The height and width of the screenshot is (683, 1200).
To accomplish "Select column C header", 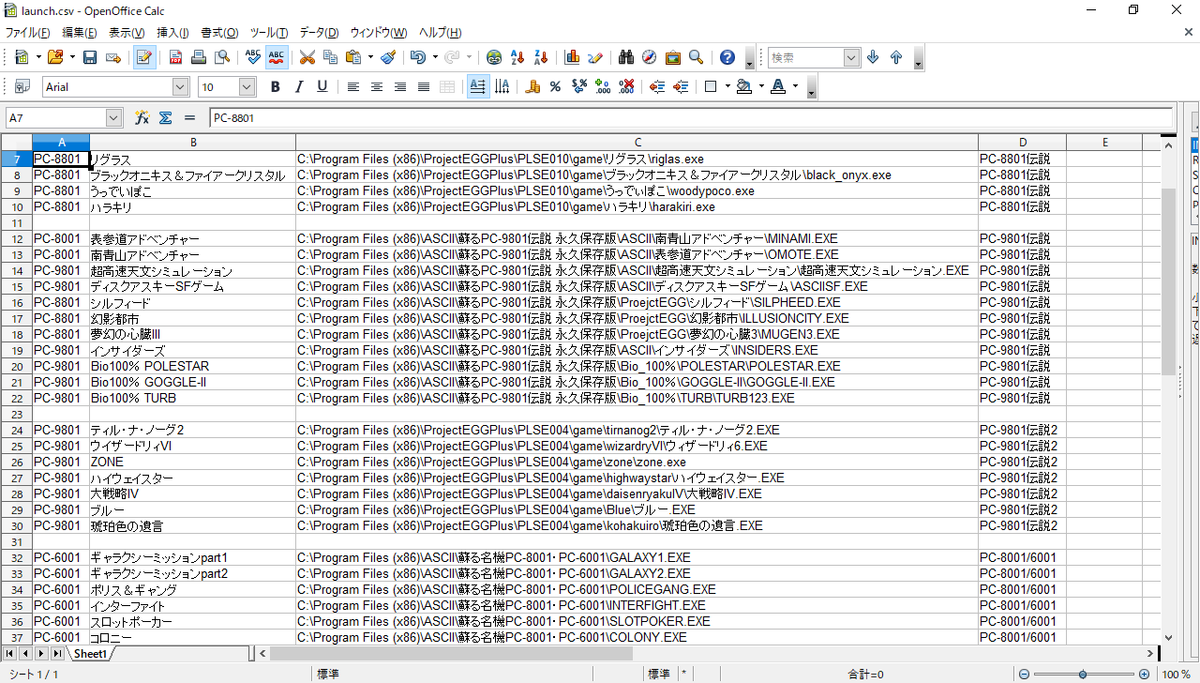I will 636,142.
